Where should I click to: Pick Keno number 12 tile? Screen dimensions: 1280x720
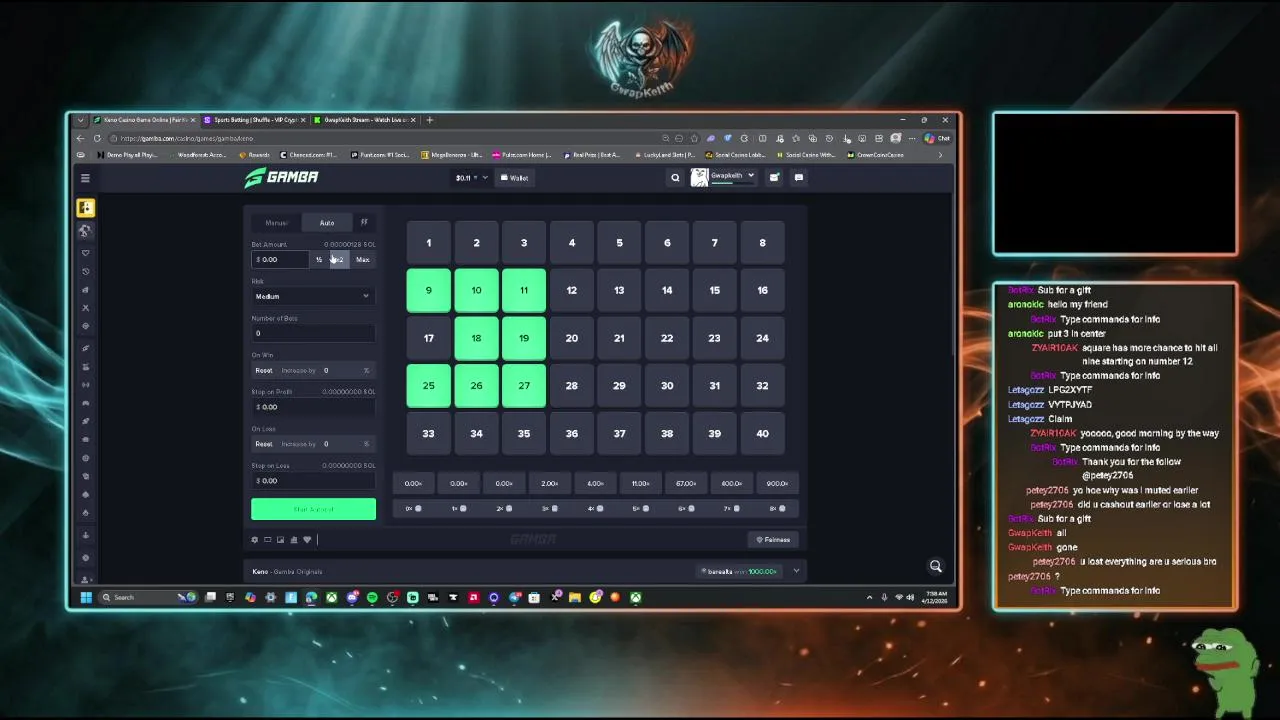pos(571,290)
